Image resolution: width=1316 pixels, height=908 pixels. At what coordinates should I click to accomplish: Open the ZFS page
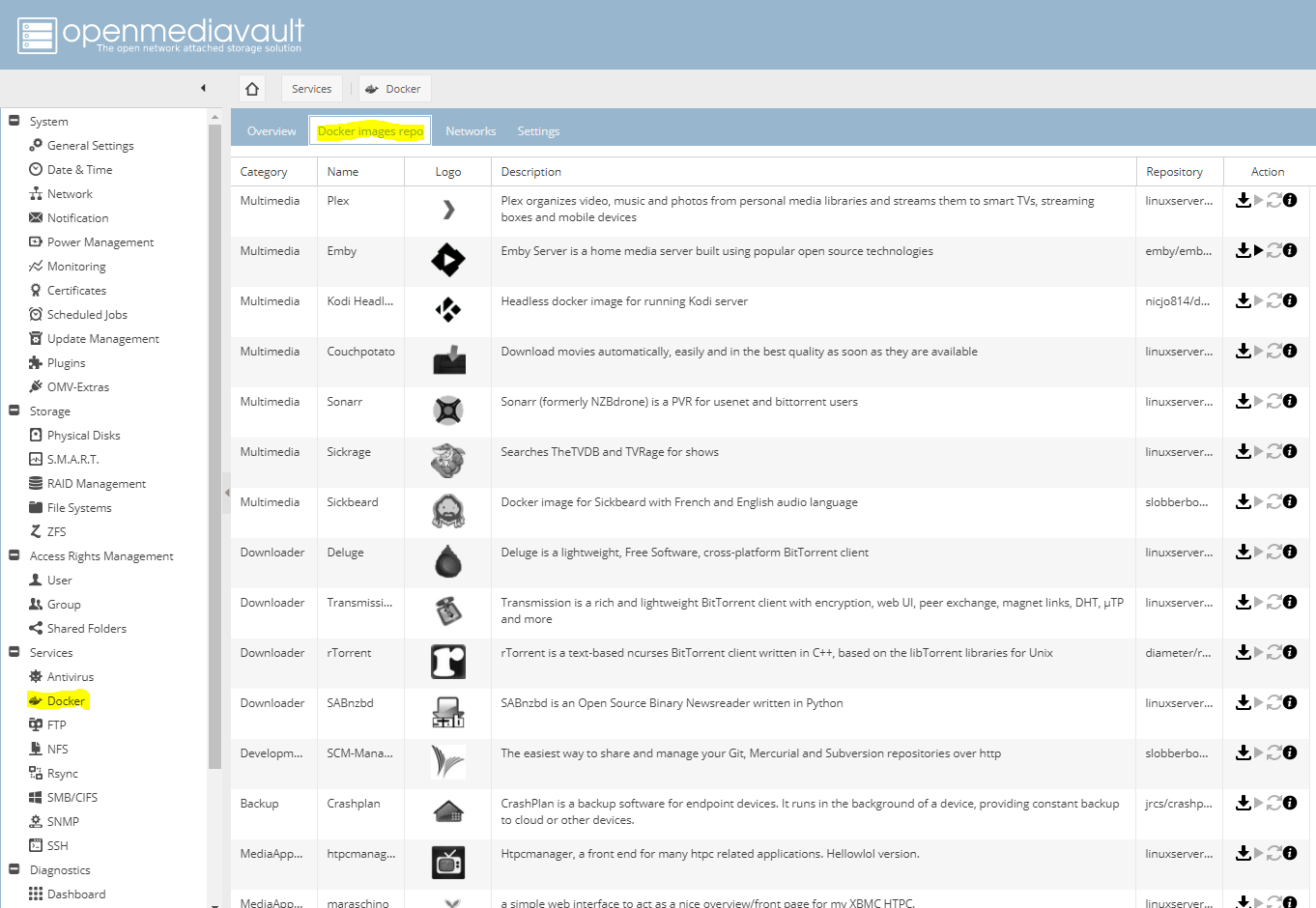coord(56,531)
